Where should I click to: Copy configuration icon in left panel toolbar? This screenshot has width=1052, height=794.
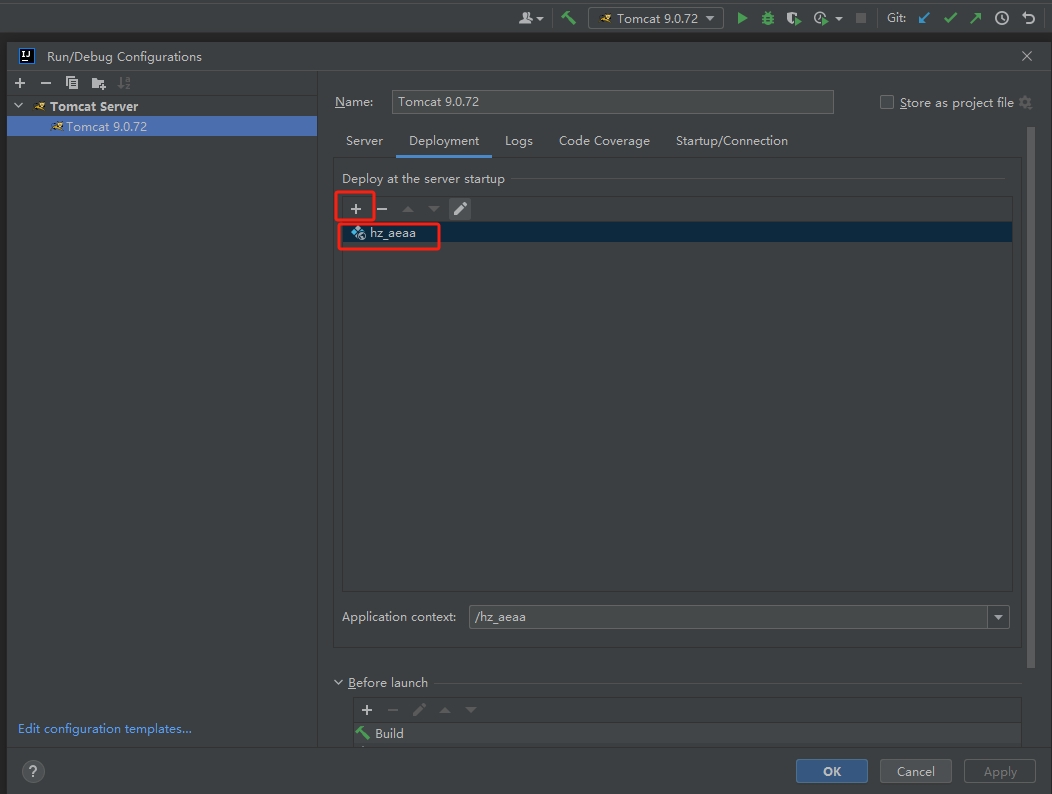point(72,83)
